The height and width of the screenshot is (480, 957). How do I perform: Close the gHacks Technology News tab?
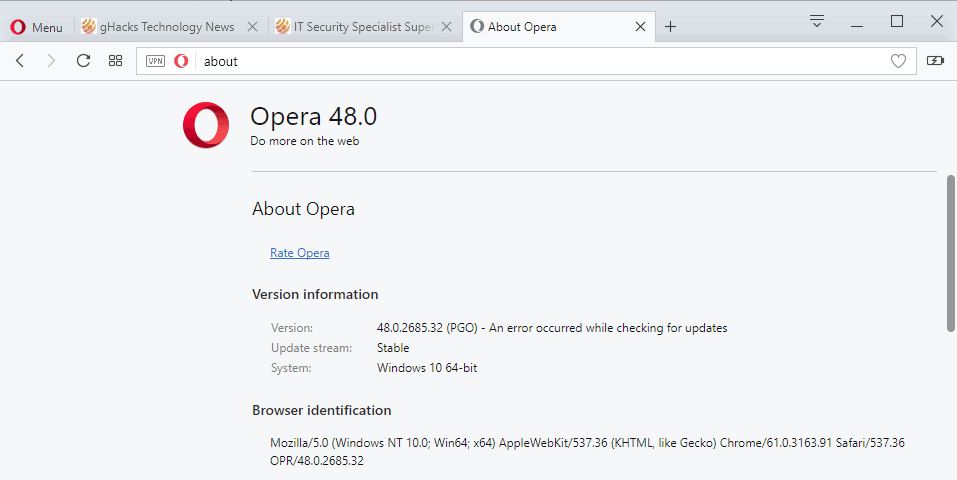253,27
